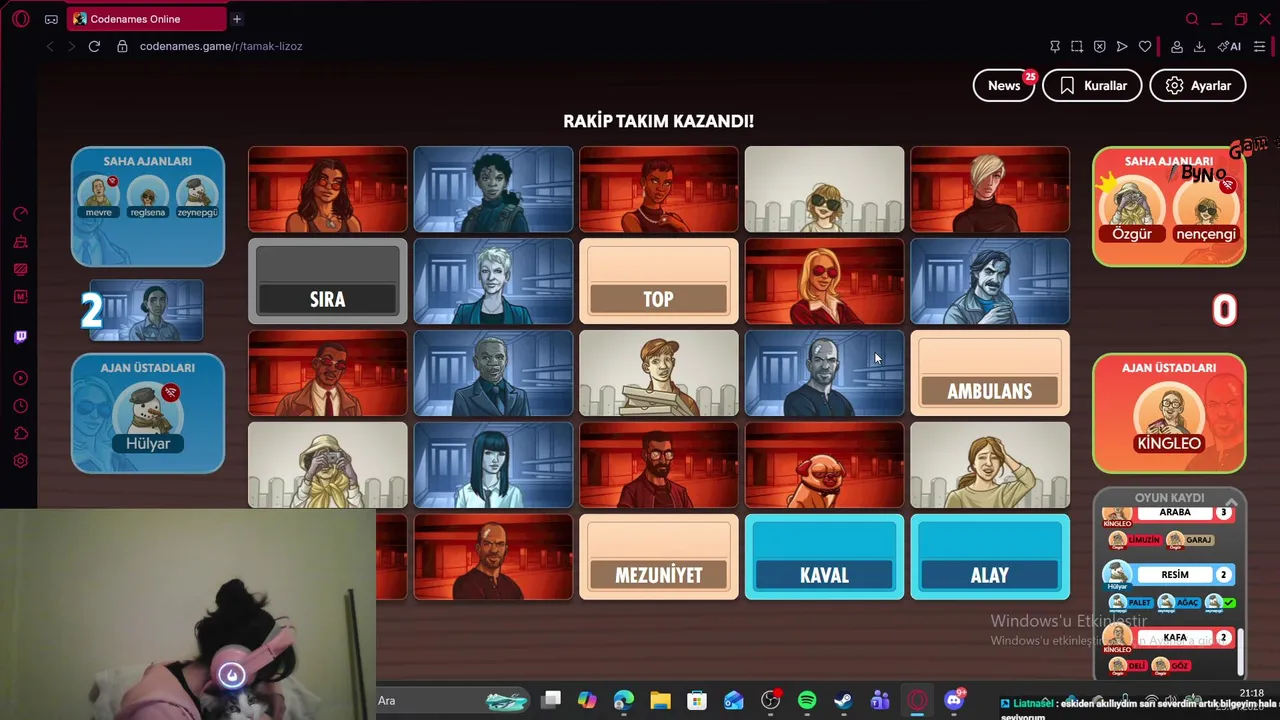
Task: Launch Microsoft Edge from taskbar
Action: (624, 701)
